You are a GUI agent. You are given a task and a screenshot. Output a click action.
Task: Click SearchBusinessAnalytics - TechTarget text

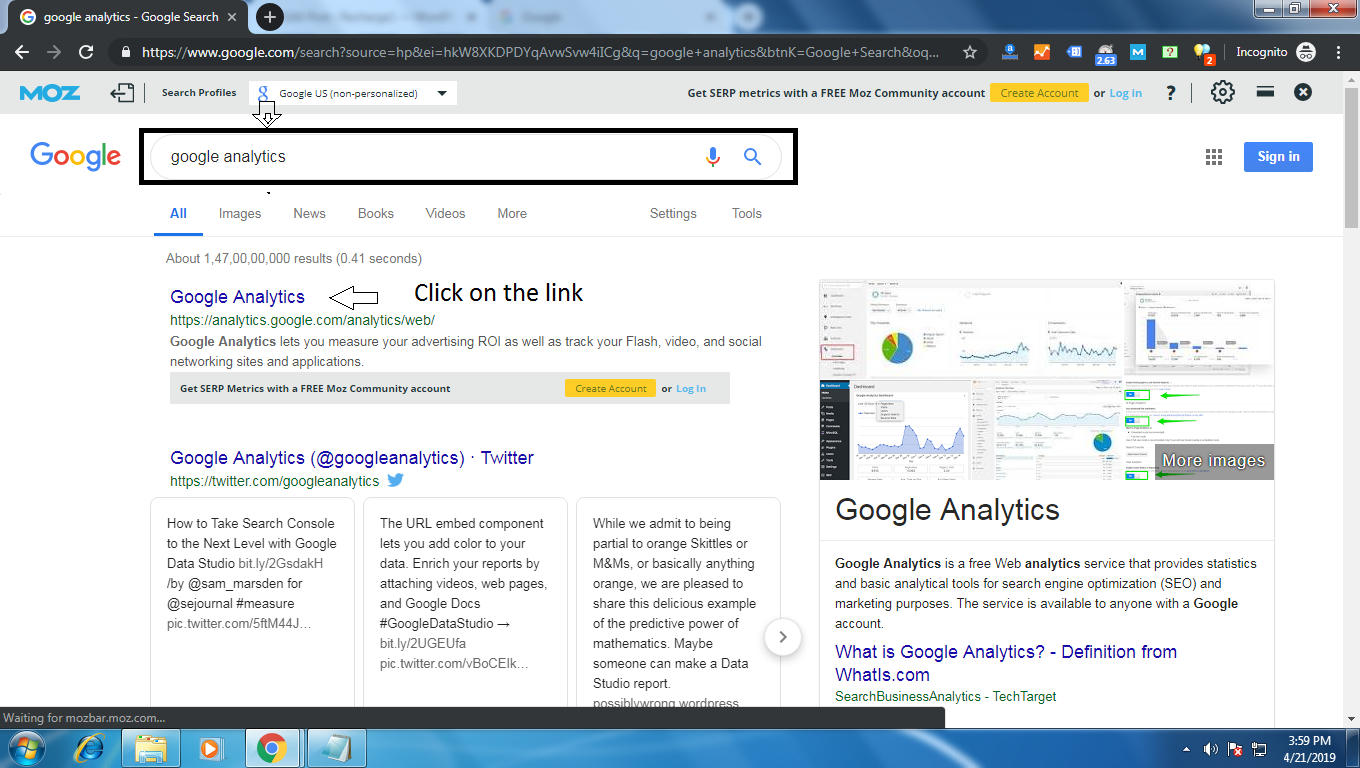pos(946,696)
